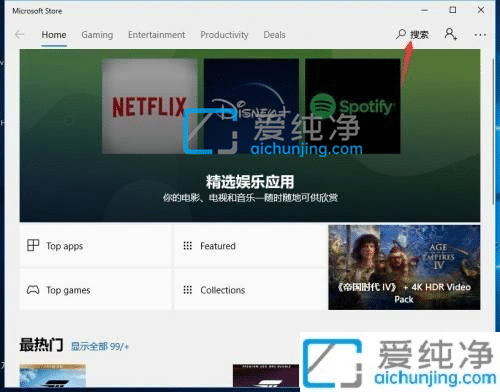Click the 搜索 search label
The image size is (500, 392).
point(419,35)
